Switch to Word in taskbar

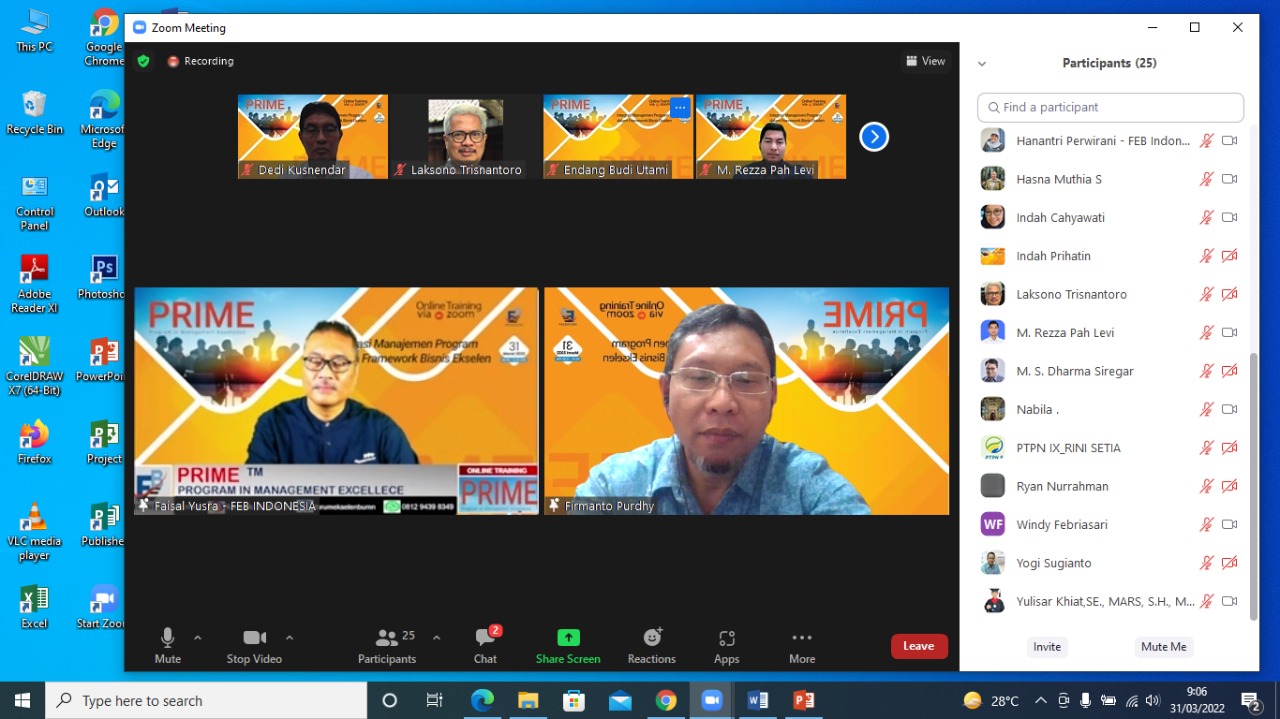pyautogui.click(x=758, y=700)
